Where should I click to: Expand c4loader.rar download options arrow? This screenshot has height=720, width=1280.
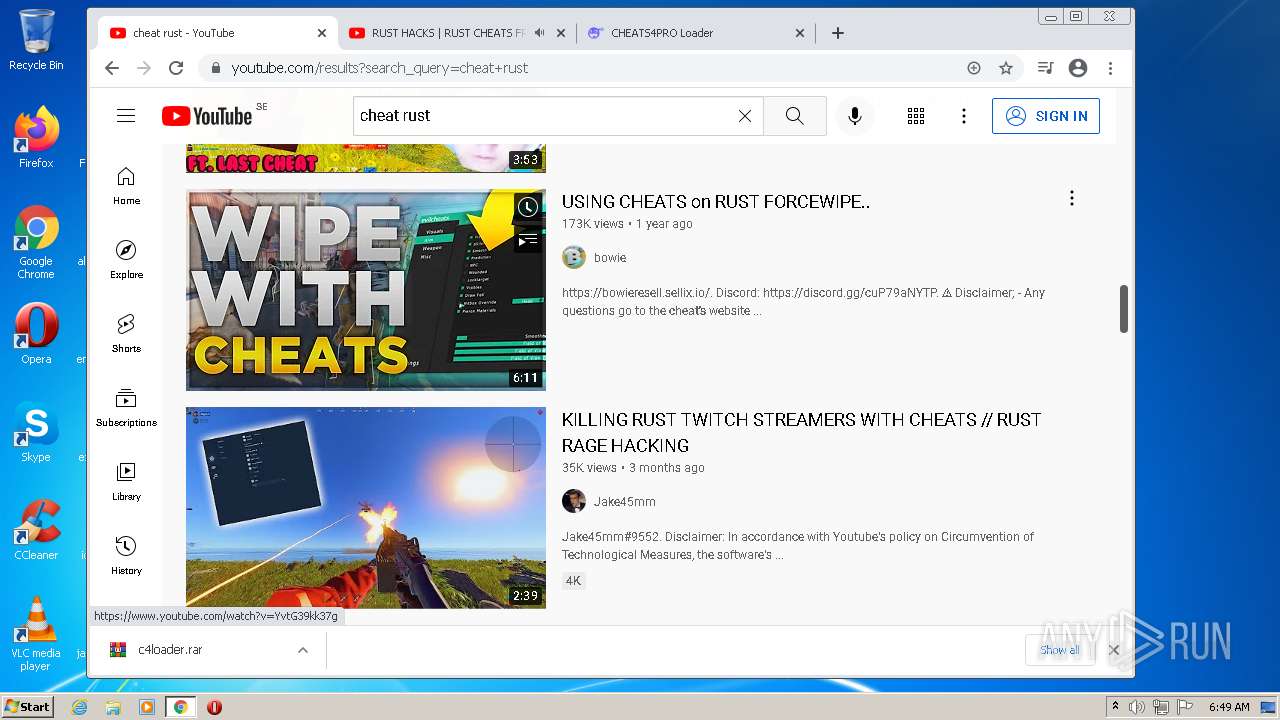(303, 650)
